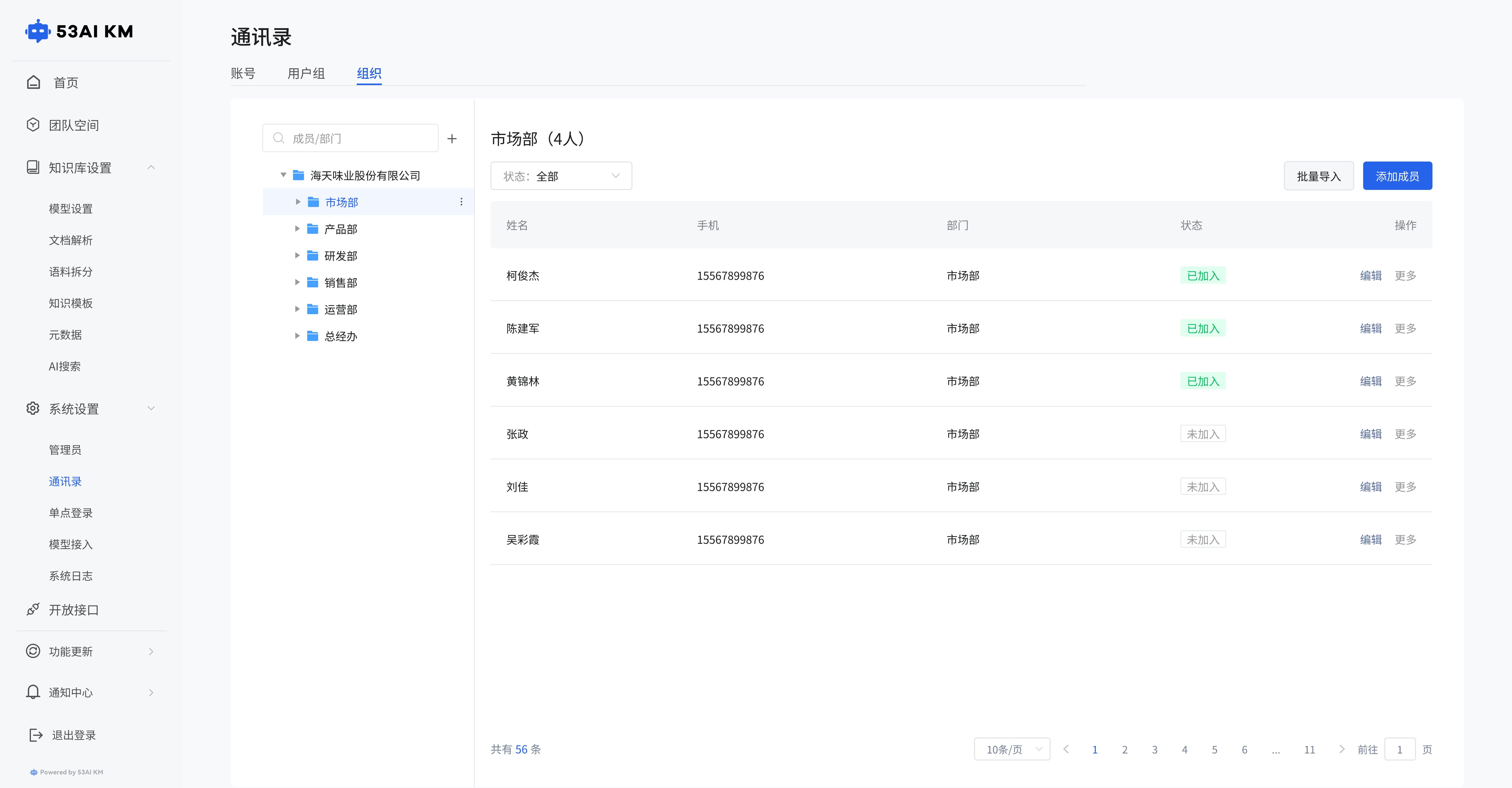Screen dimensions: 1512x788
Task: Collapse the 海天味业股份有限公司 root node
Action: click(283, 175)
